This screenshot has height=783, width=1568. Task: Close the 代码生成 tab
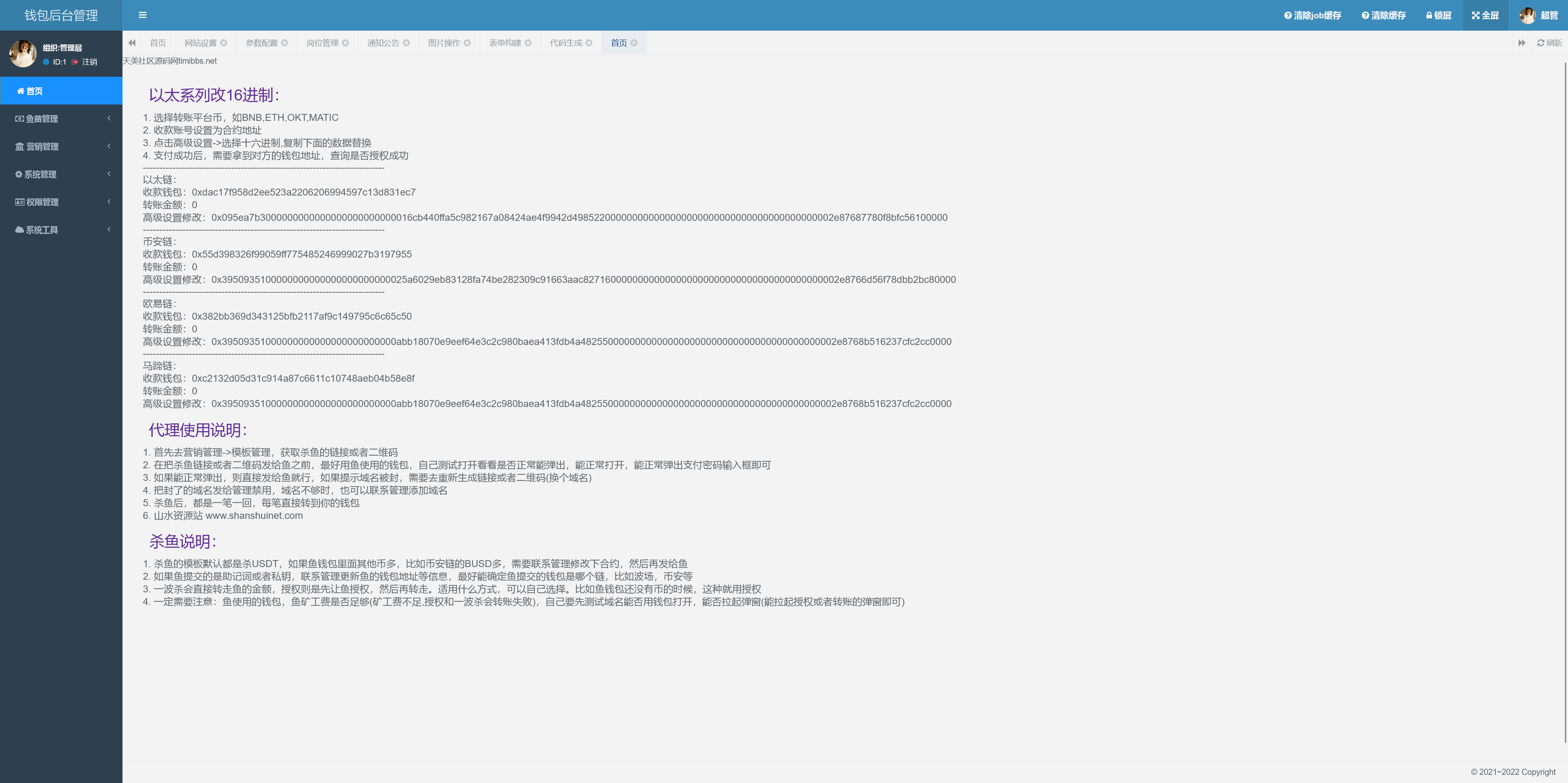pyautogui.click(x=588, y=42)
